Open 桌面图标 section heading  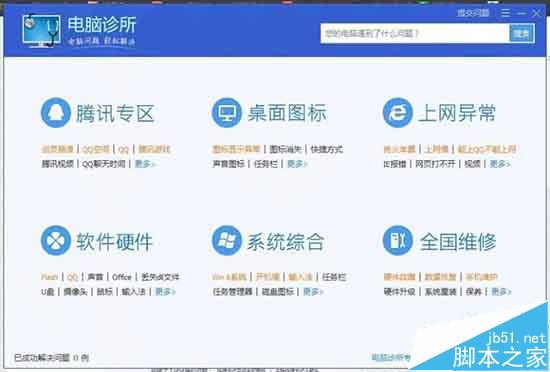coord(287,113)
